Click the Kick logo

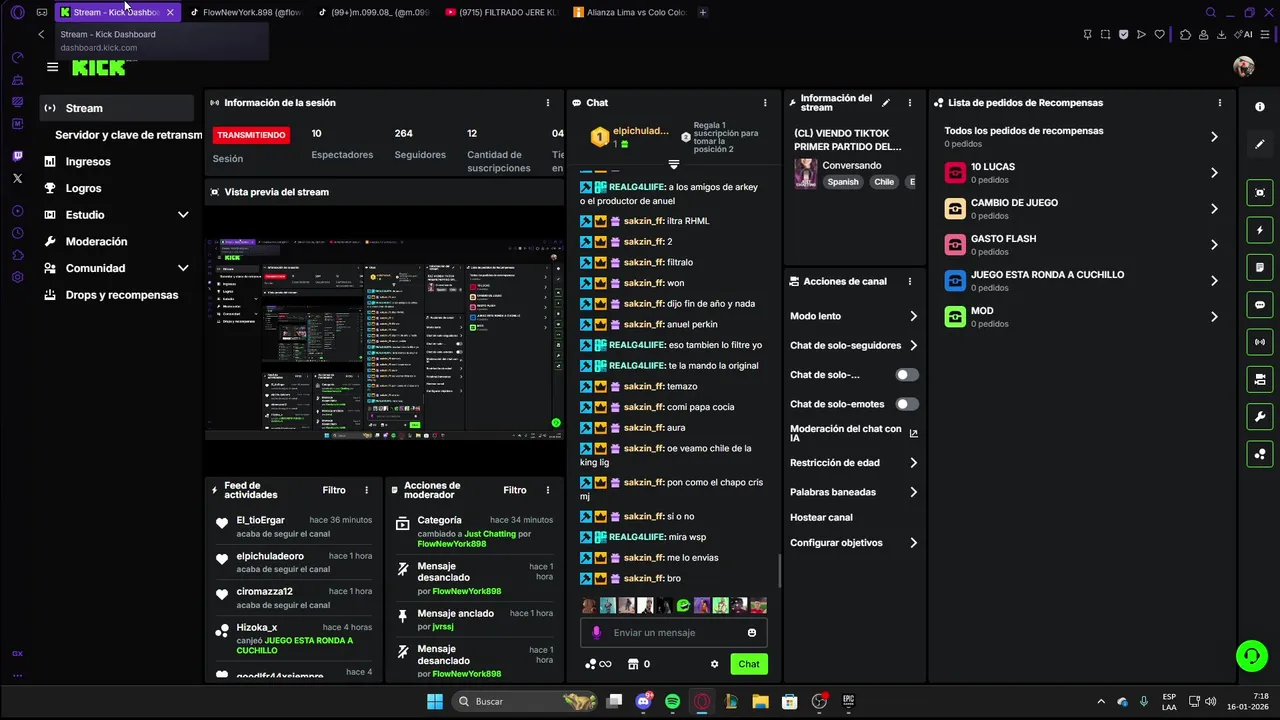(99, 68)
